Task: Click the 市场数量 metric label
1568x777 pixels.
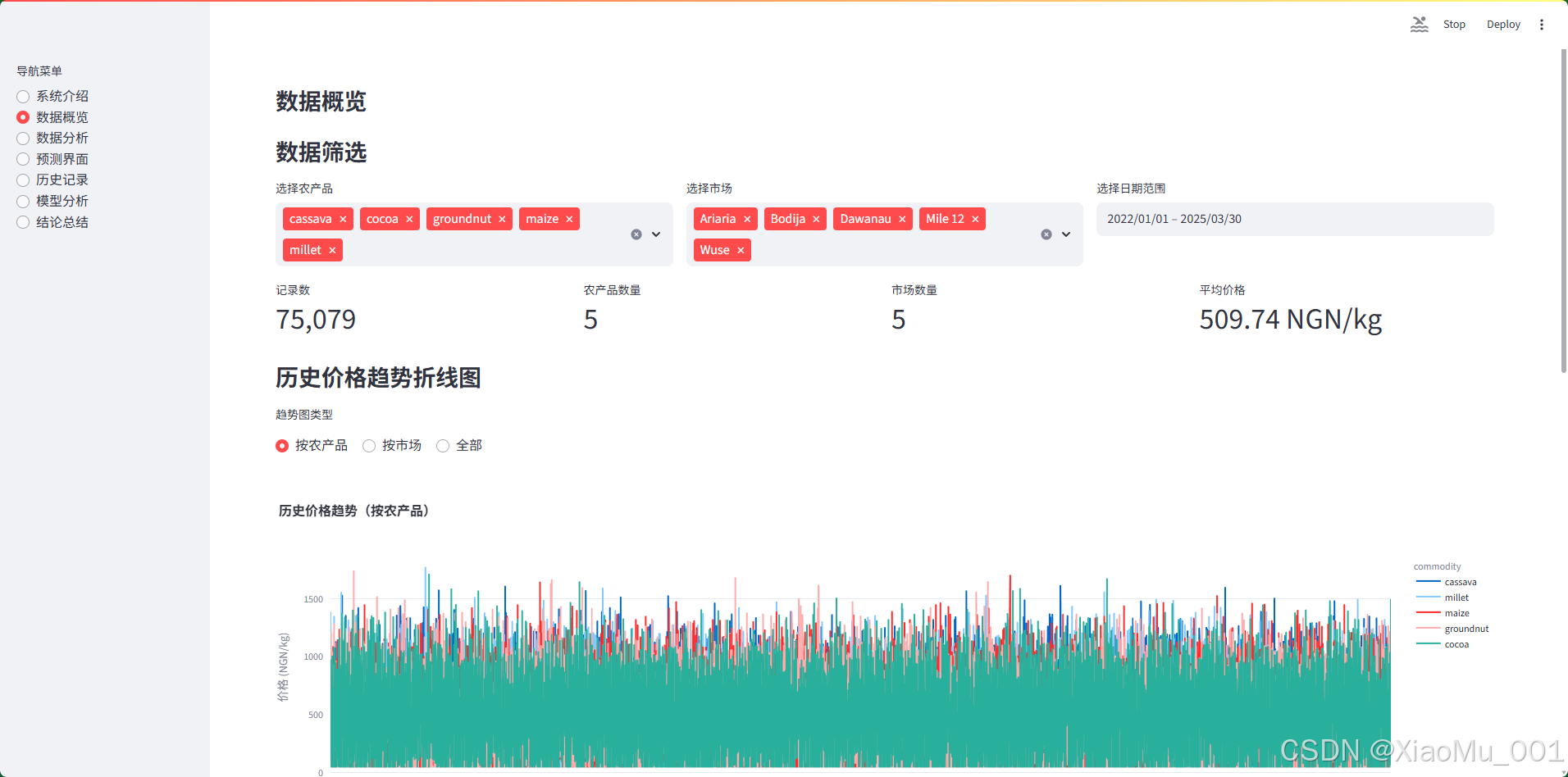Action: click(914, 290)
